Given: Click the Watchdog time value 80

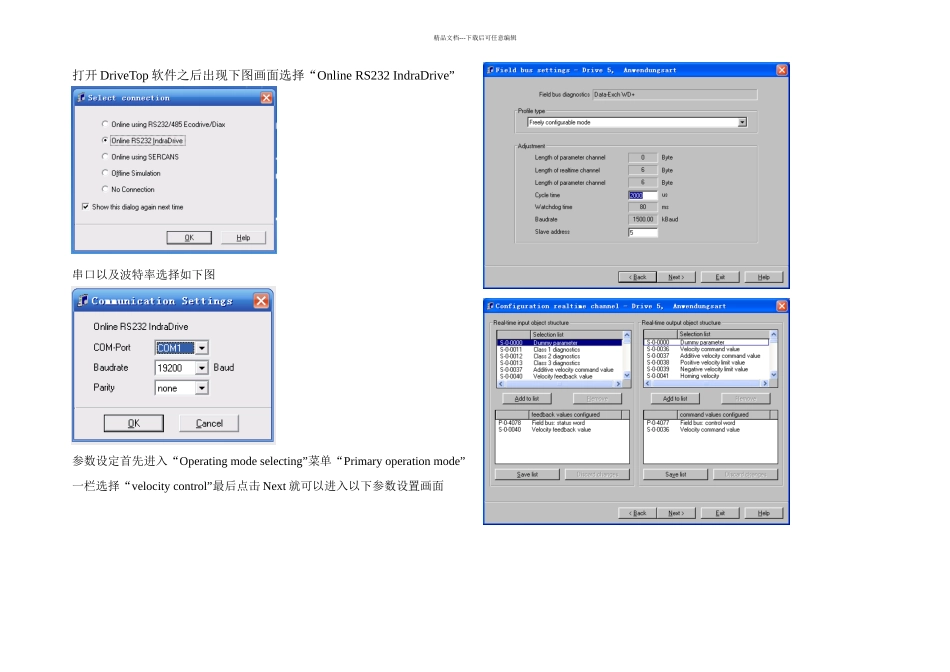Looking at the screenshot, I should click(642, 207).
